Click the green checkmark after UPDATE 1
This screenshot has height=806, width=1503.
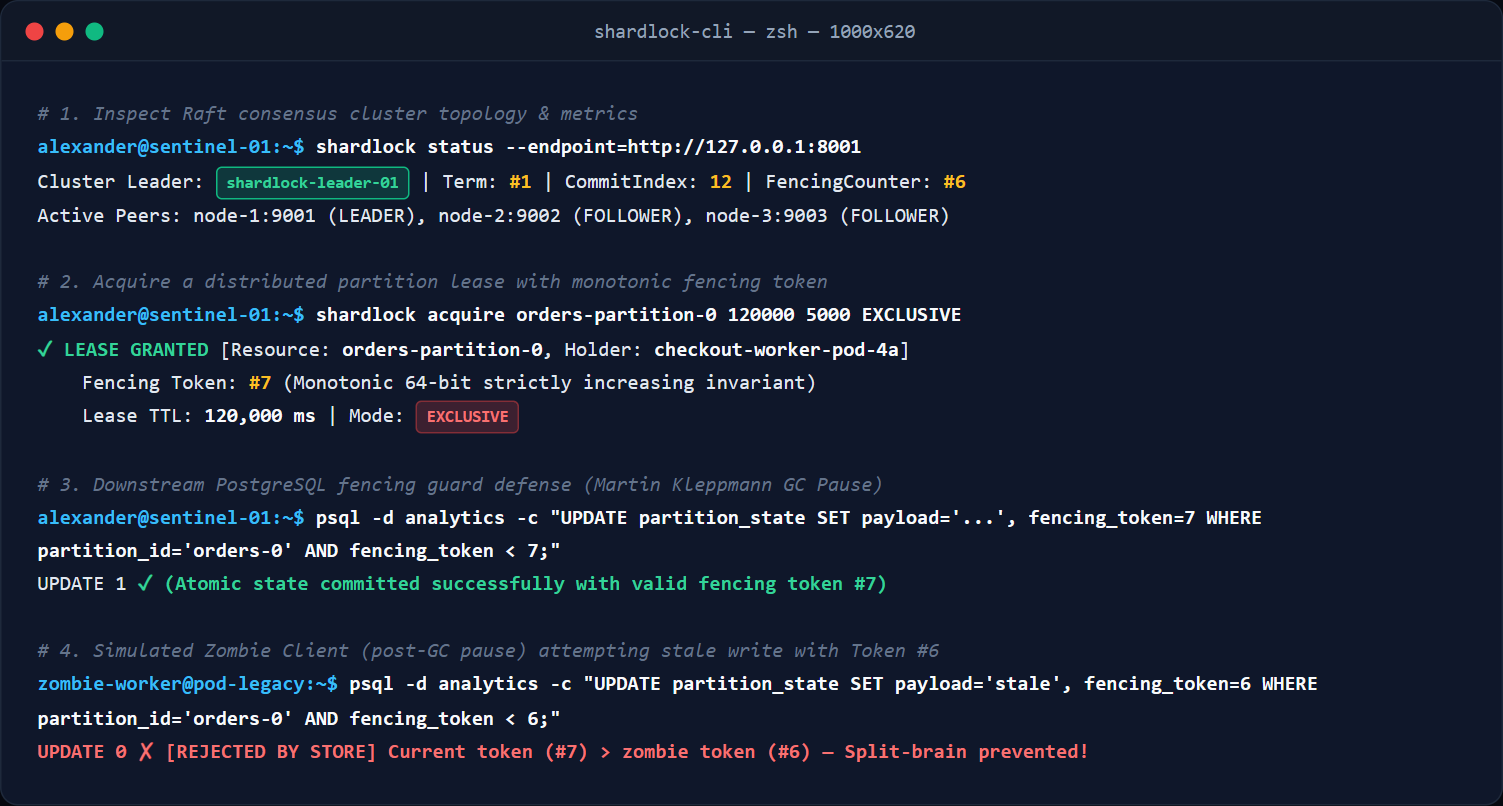click(x=145, y=584)
